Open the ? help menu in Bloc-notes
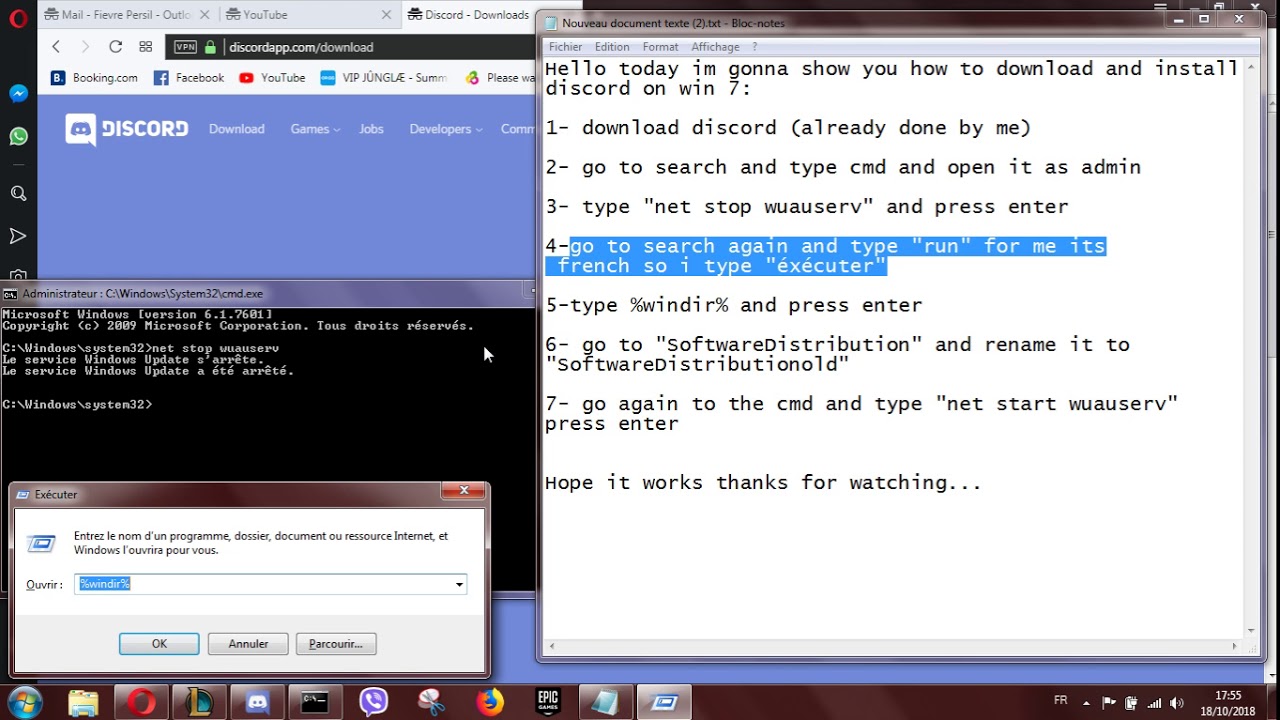1280x720 pixels. [755, 47]
